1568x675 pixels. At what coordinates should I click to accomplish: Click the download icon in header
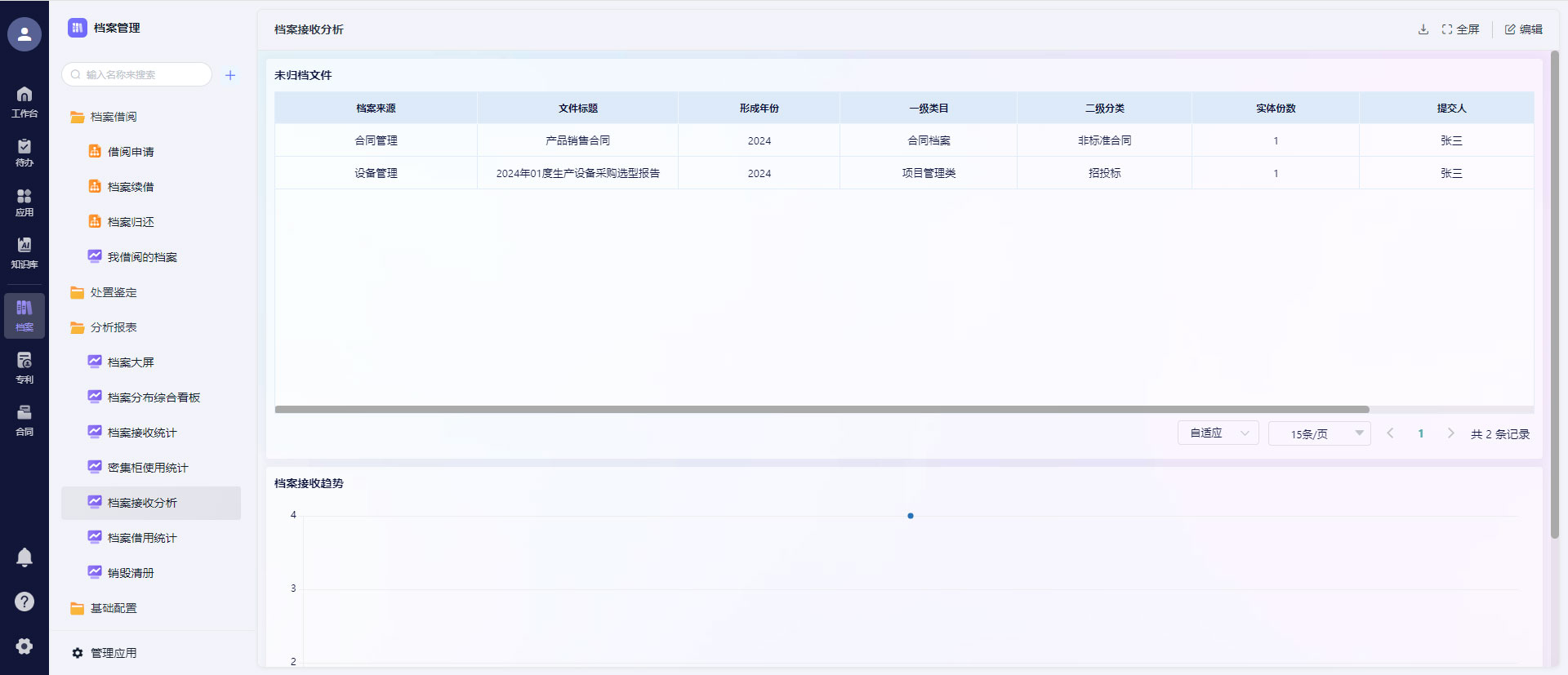pos(1423,29)
